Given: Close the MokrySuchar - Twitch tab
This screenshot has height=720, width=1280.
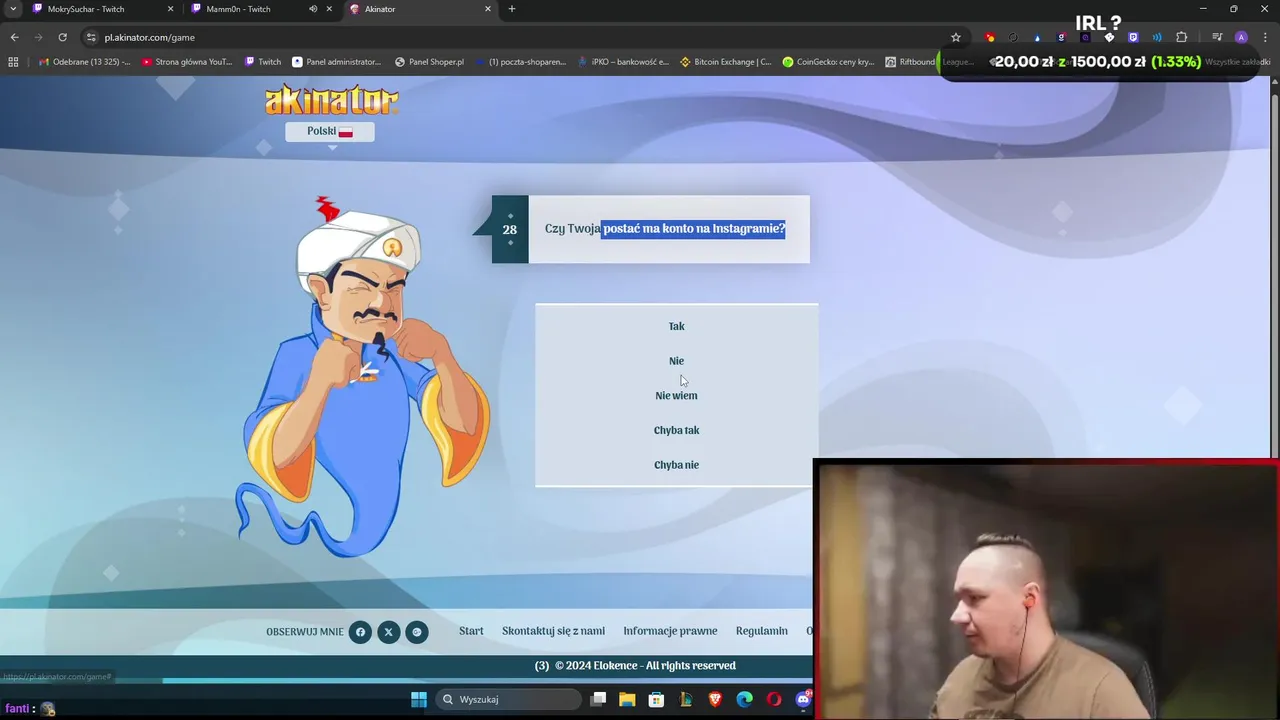Looking at the screenshot, I should coord(170,9).
